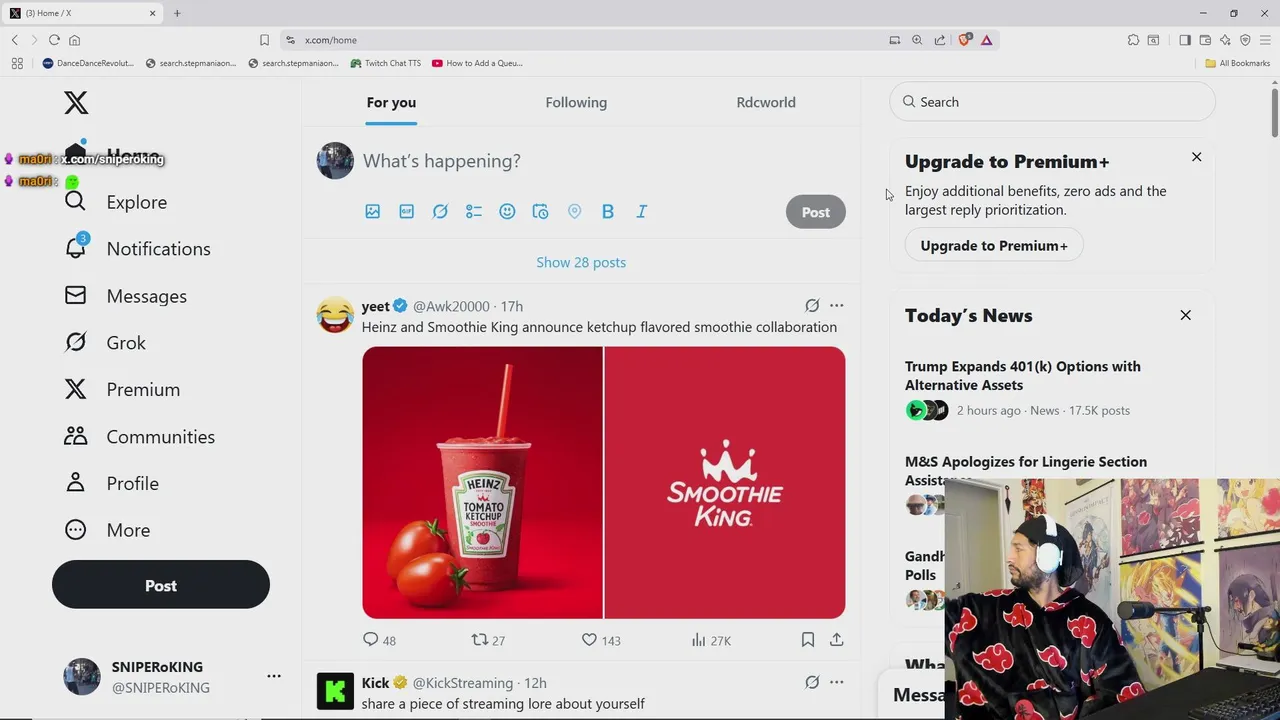Toggle italic text formatting in composer
This screenshot has height=720, width=1280.
click(642, 211)
